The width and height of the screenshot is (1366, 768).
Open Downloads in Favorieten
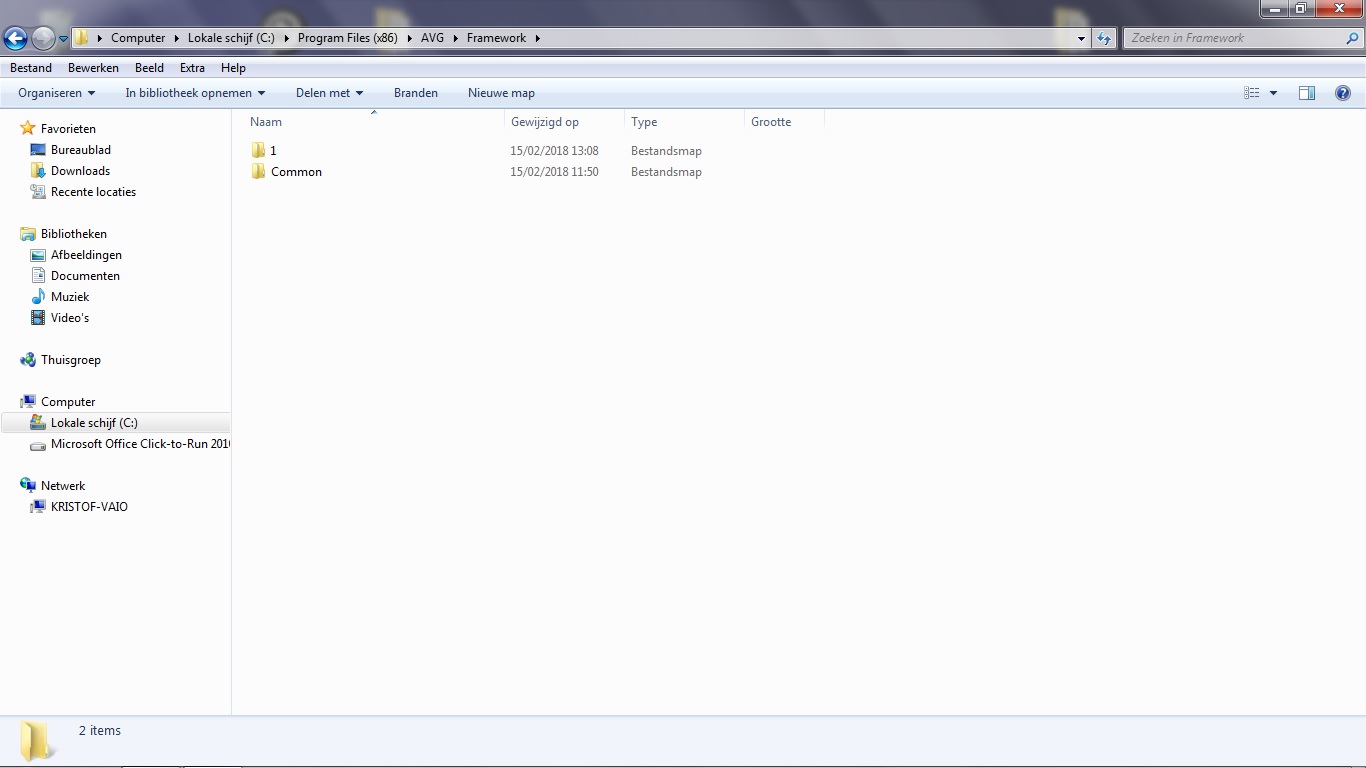(80, 171)
